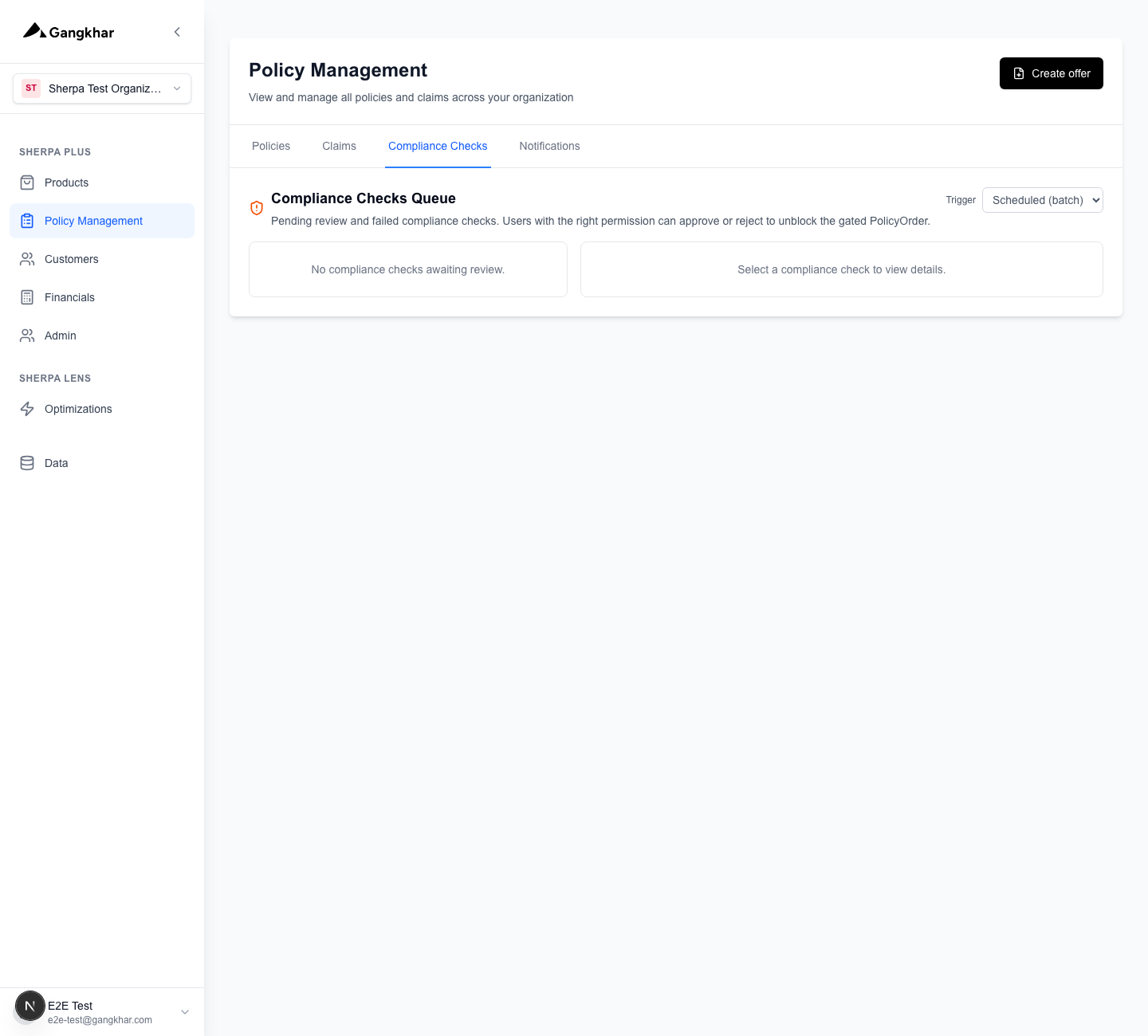Click the 'No compliance checks awaiting review.' message
The width and height of the screenshot is (1148, 1036).
coord(408,269)
